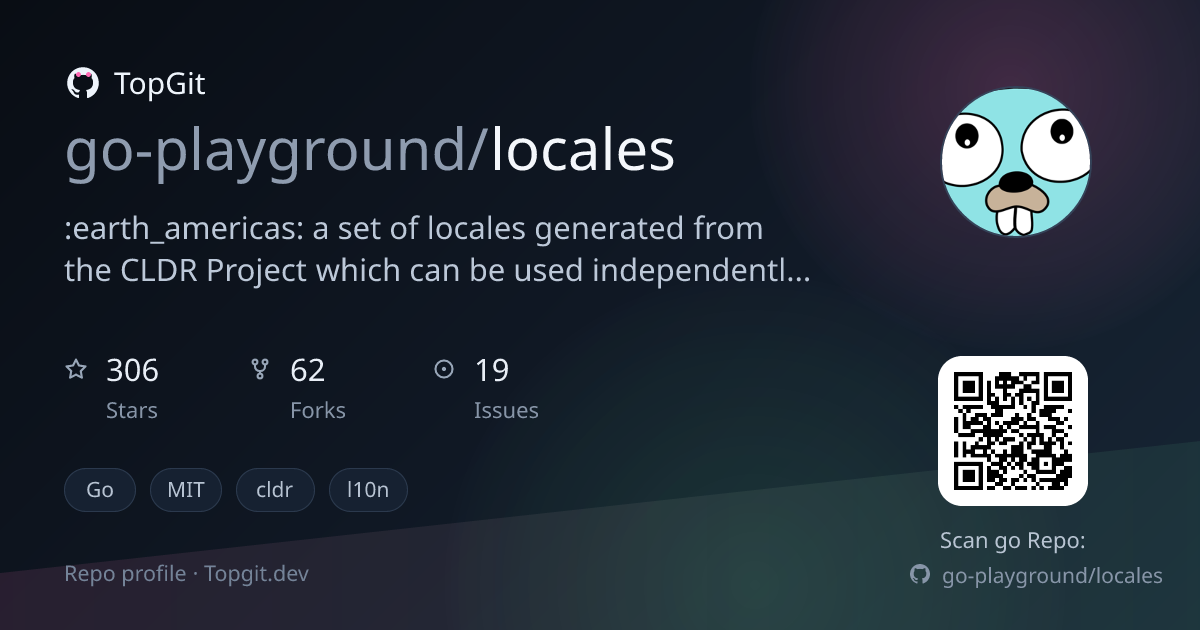Screen dimensions: 1200x630
Task: Select the cldr topic tag
Action: 275,490
